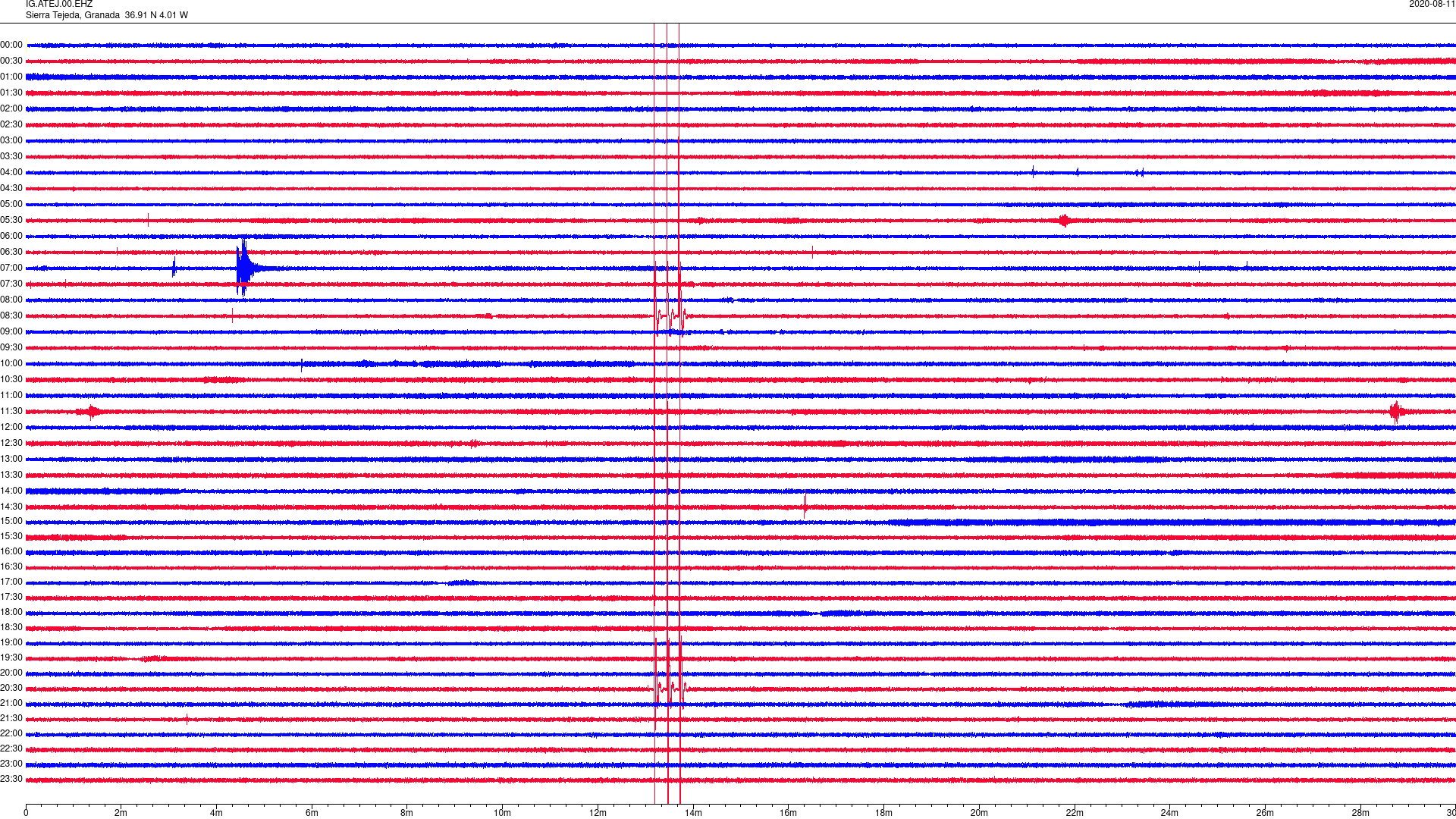The width and height of the screenshot is (1456, 819).
Task: Click the station code IG.ATEJ.00.EHZ
Action: click(x=59, y=5)
